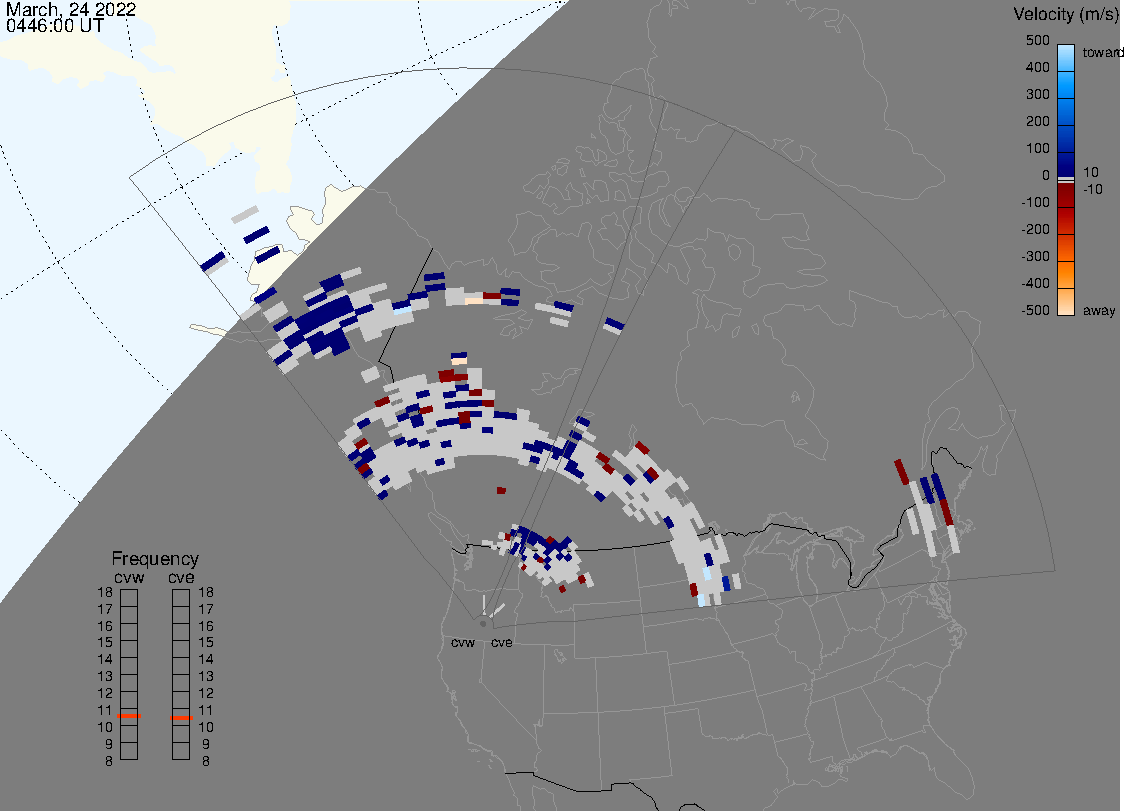The width and height of the screenshot is (1124, 811).
Task: Pick the dark navy segment just above zero
Action: click(1066, 163)
